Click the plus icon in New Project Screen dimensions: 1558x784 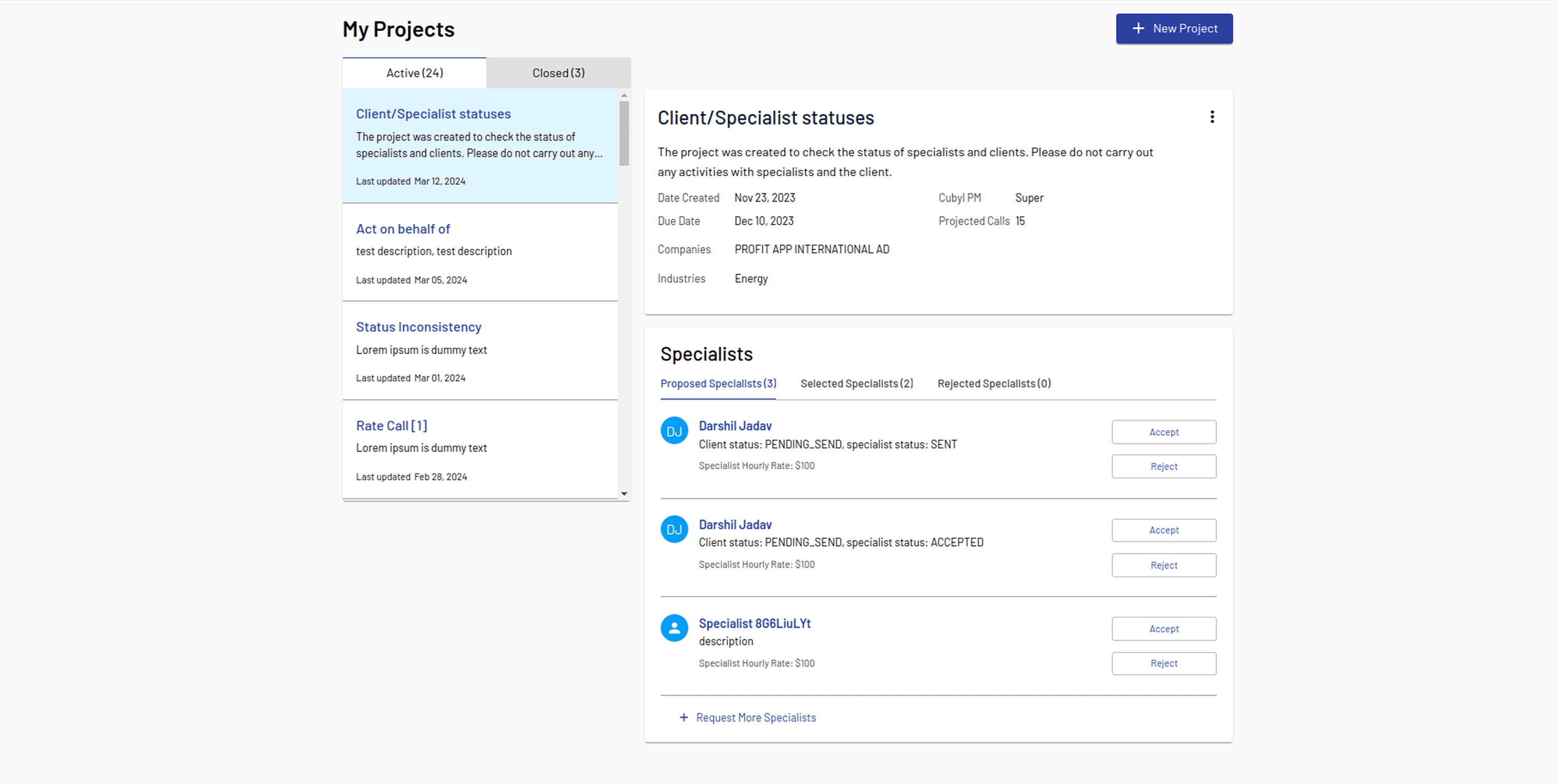[1138, 29]
